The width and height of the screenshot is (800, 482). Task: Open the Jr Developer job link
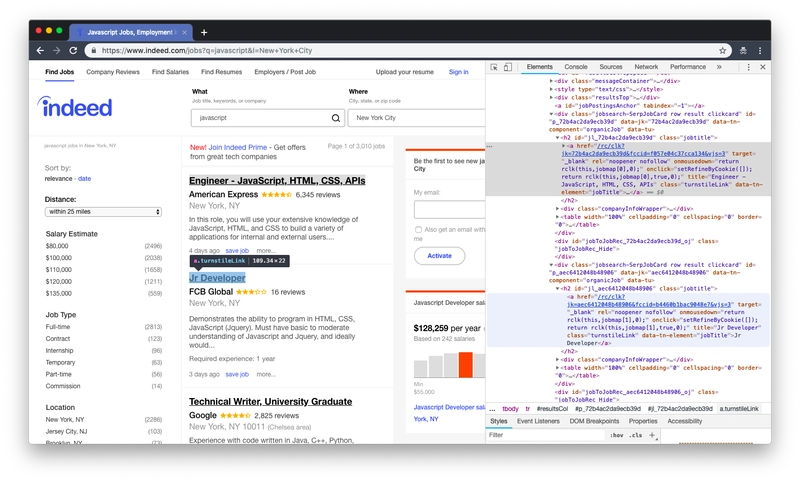tap(217, 278)
